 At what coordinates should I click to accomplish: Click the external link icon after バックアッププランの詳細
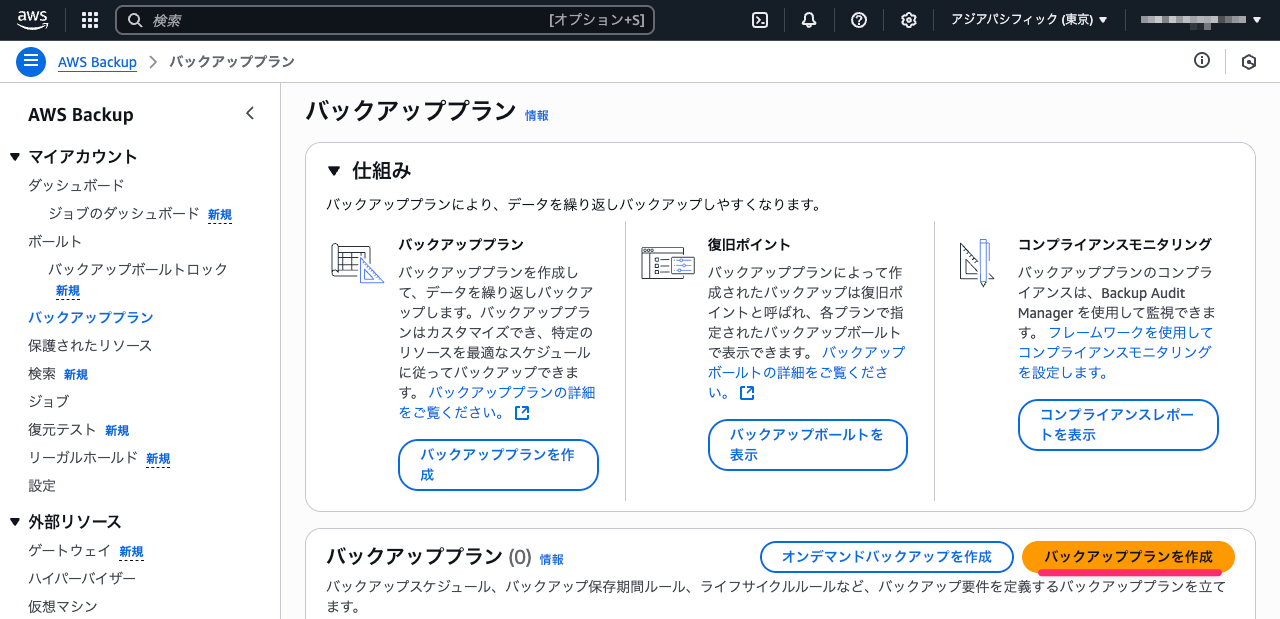522,413
